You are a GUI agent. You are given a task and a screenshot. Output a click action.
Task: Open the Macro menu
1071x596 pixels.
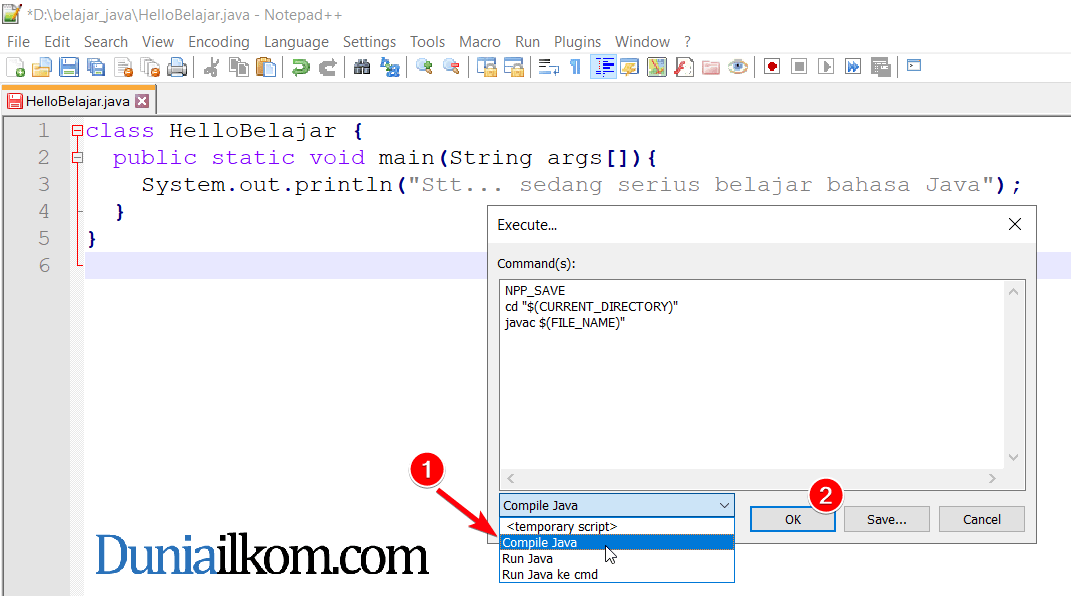[x=479, y=42]
